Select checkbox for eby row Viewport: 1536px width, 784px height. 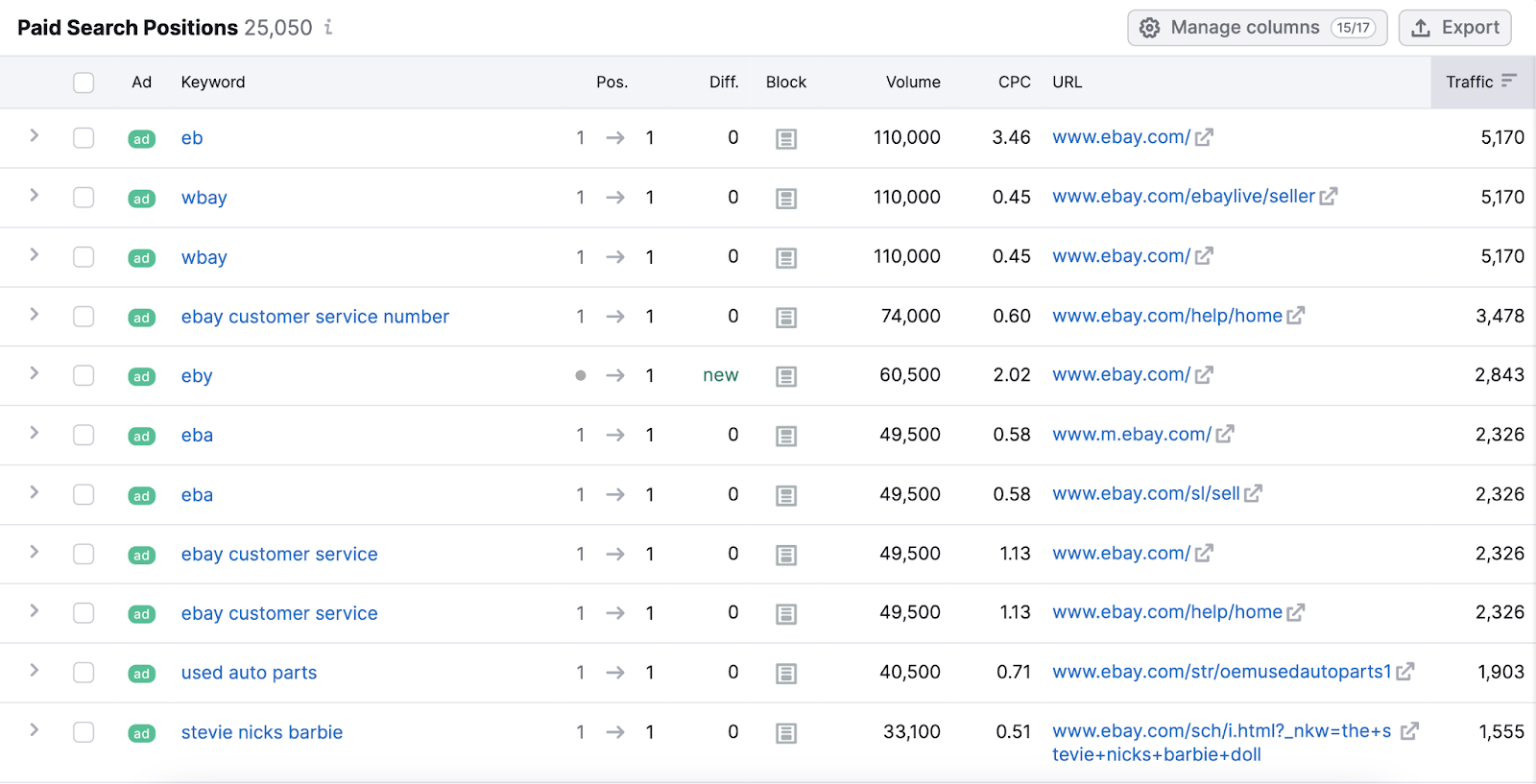(84, 375)
